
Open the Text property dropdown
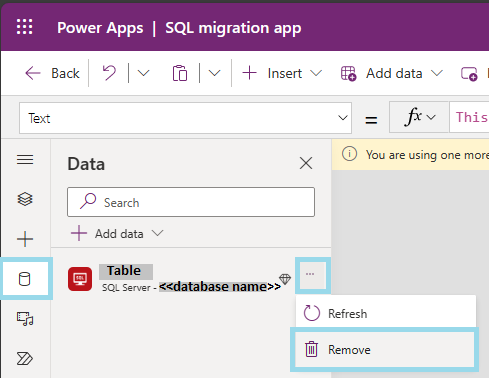(x=185, y=118)
